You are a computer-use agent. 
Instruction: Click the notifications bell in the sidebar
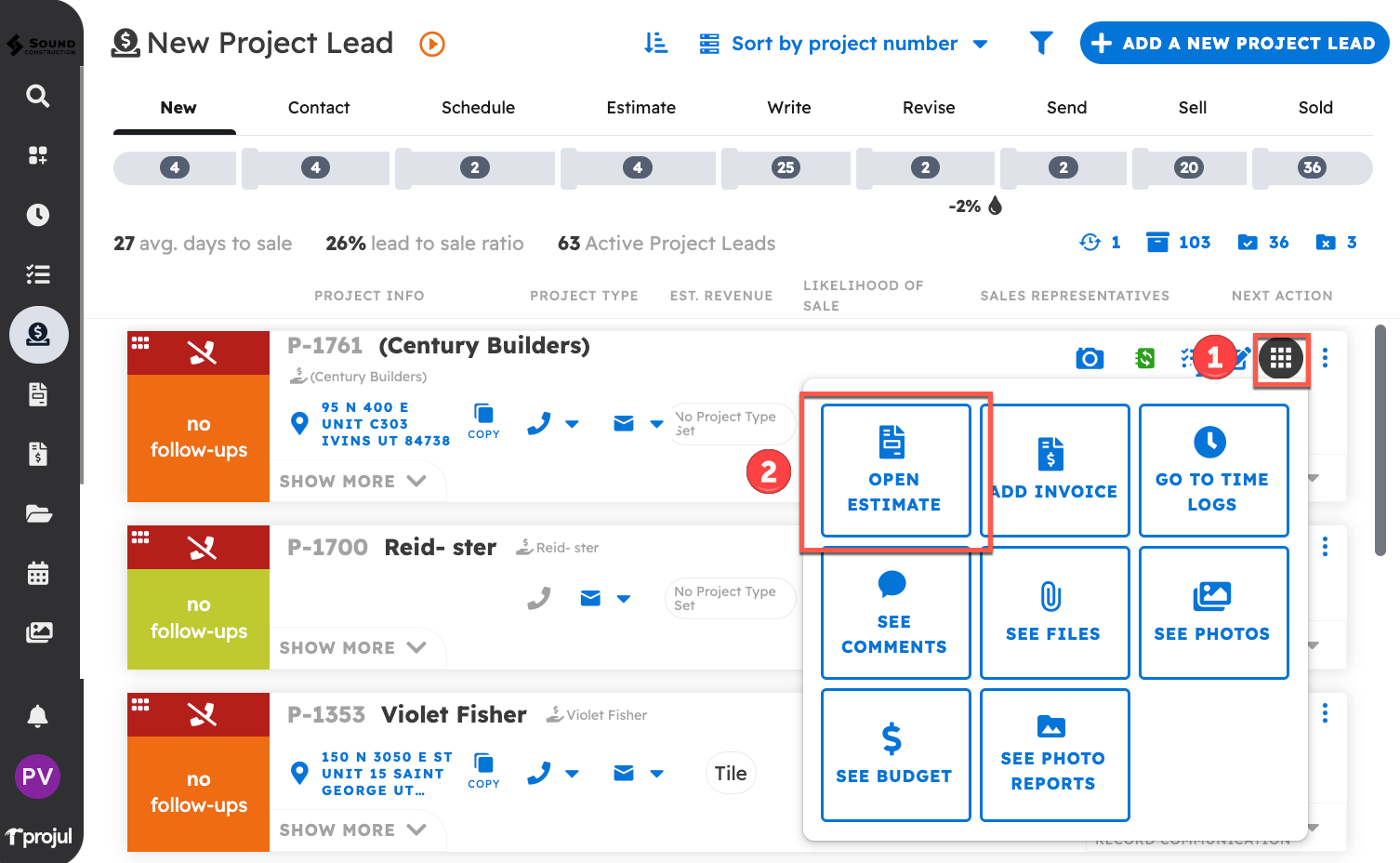point(37,716)
